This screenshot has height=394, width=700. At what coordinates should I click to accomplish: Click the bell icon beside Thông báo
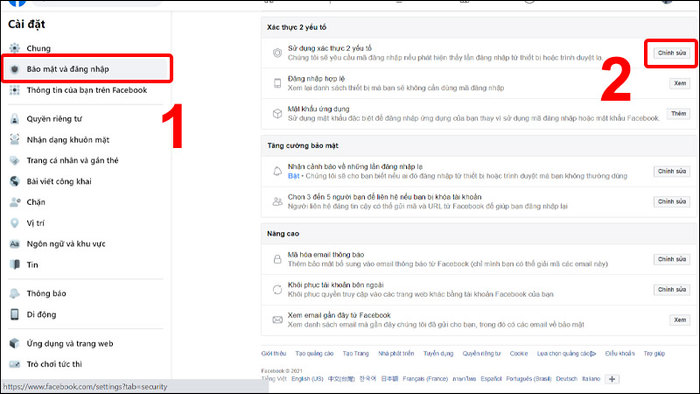(x=15, y=293)
